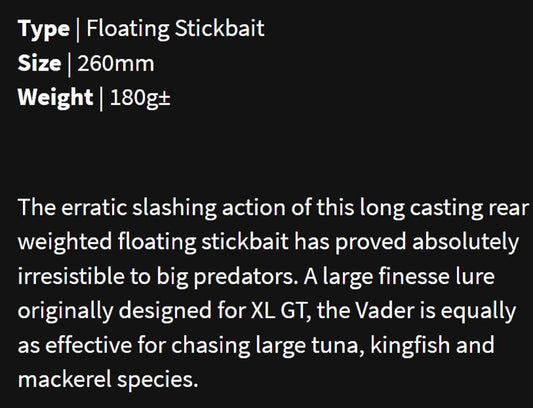The height and width of the screenshot is (408, 533).
Task: Click the "260mm" size value
Action: (x=116, y=63)
